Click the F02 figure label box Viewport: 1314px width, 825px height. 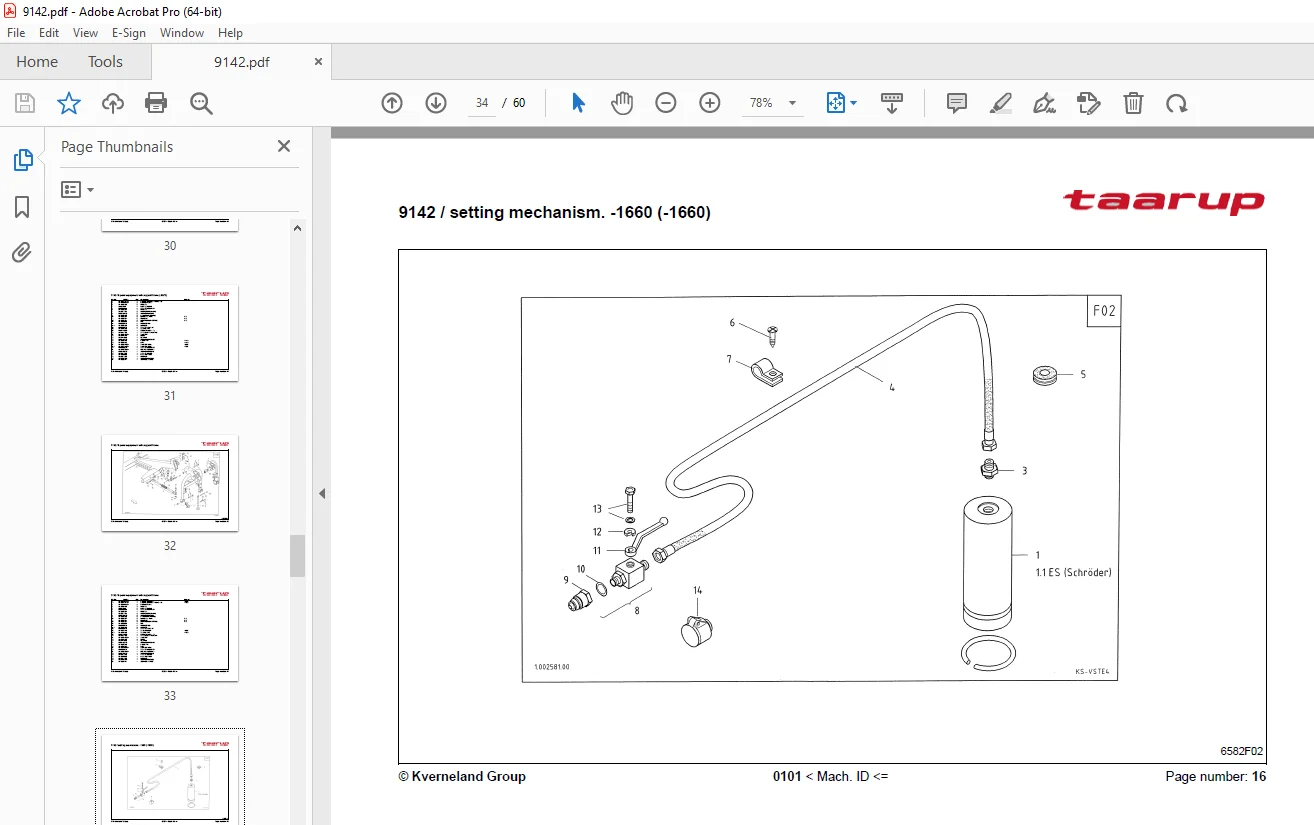[1103, 311]
